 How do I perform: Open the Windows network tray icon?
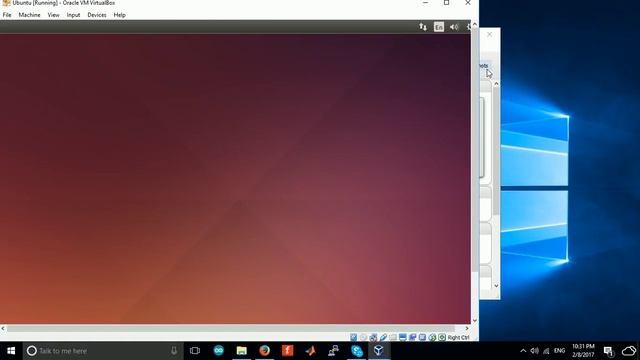546,351
